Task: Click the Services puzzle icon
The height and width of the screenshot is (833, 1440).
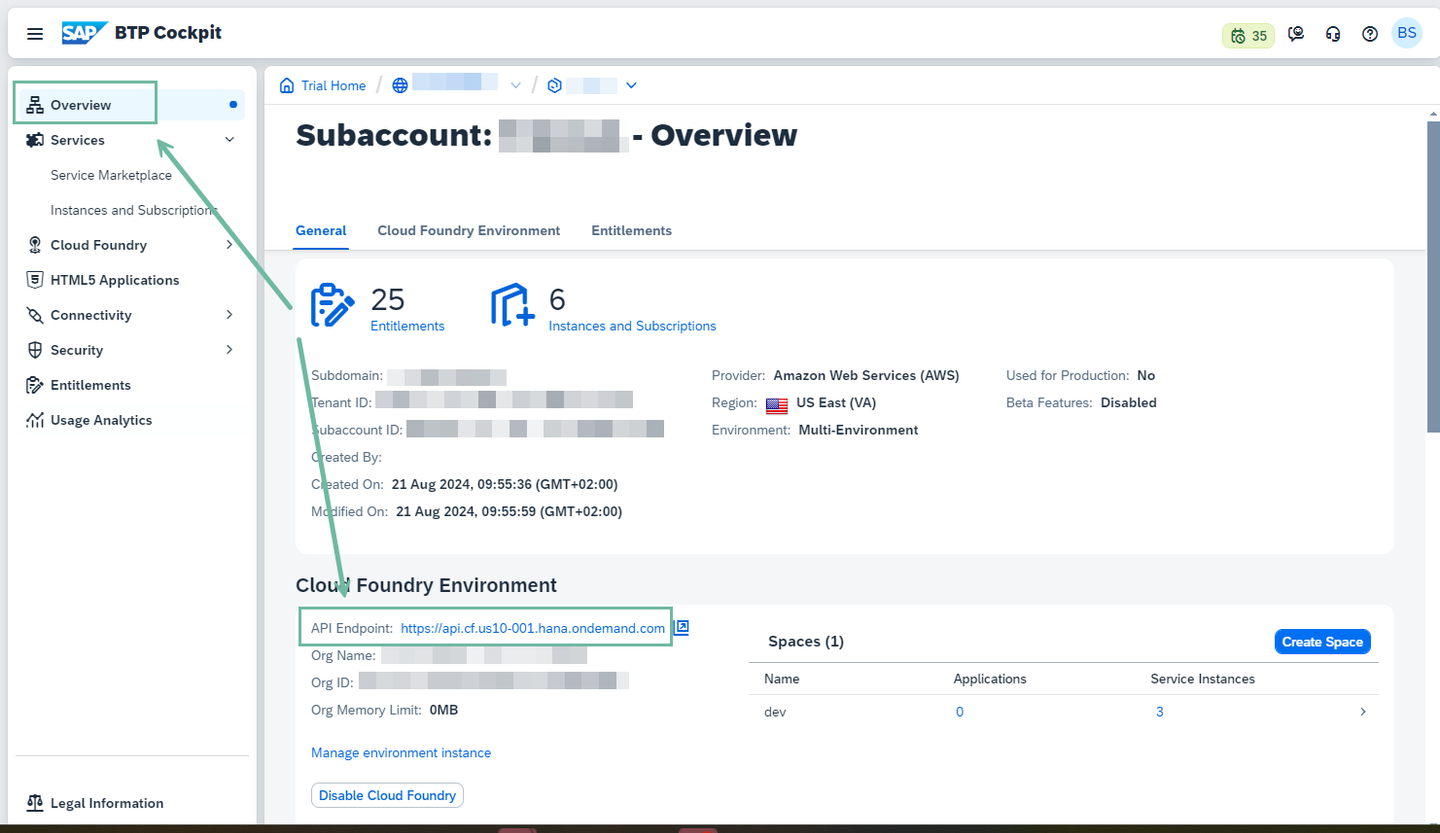Action: click(34, 140)
